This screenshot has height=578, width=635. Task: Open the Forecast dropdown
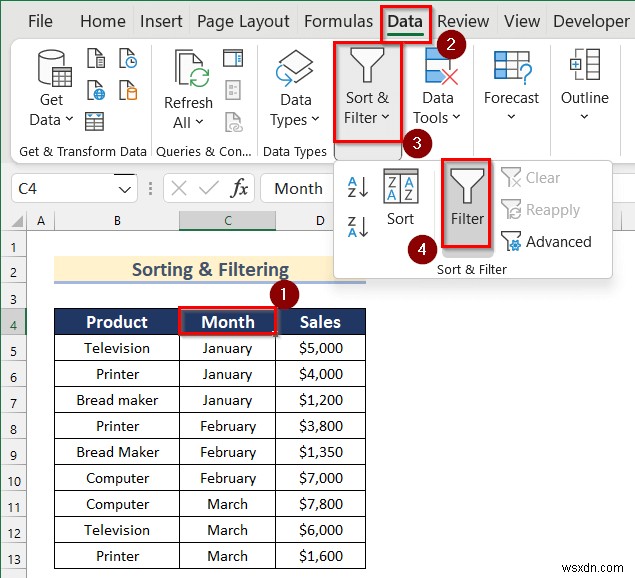[x=511, y=86]
